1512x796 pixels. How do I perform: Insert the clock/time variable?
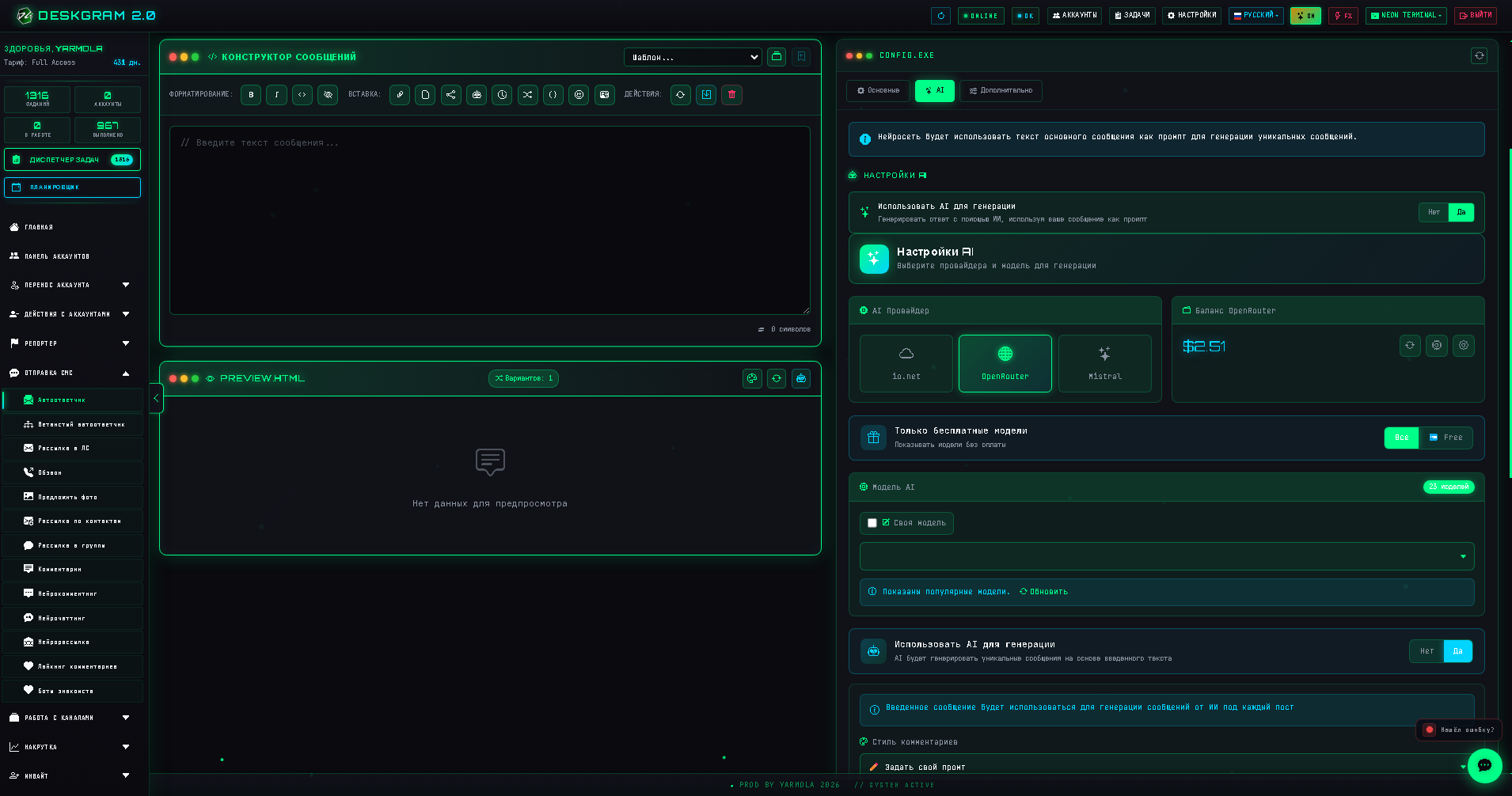pos(502,95)
